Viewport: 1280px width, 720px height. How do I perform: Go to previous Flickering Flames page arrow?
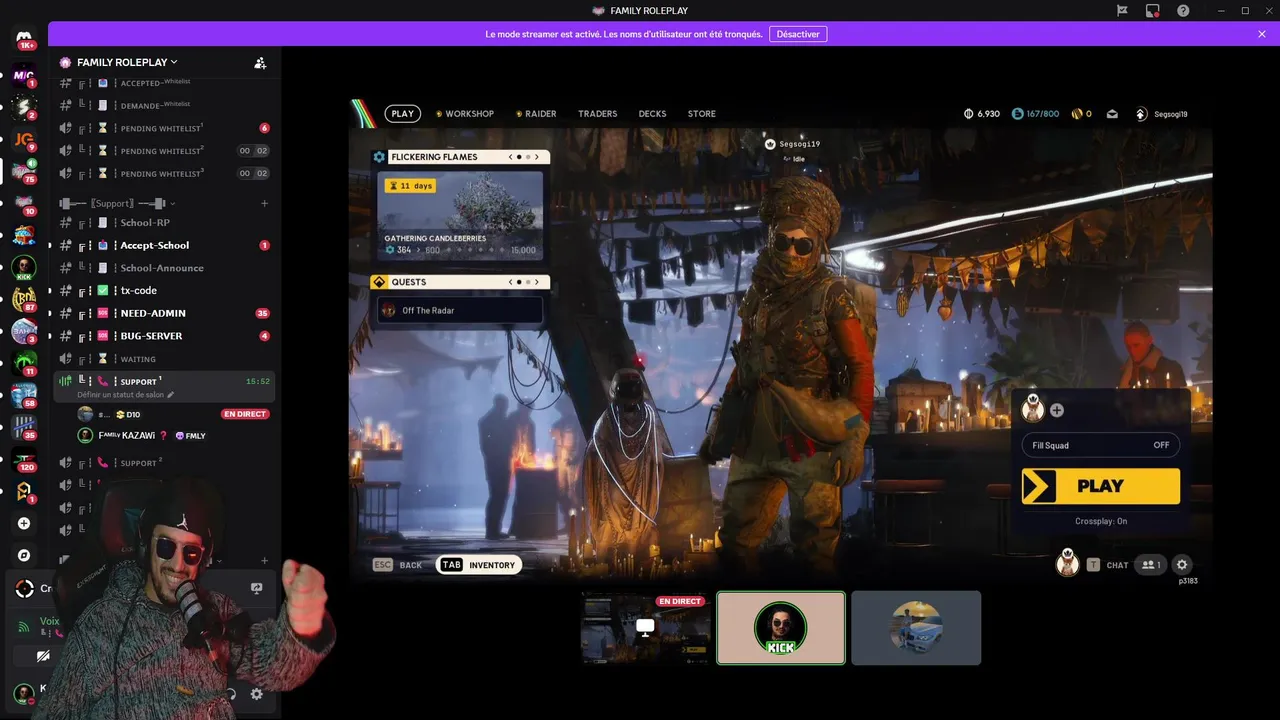[511, 157]
